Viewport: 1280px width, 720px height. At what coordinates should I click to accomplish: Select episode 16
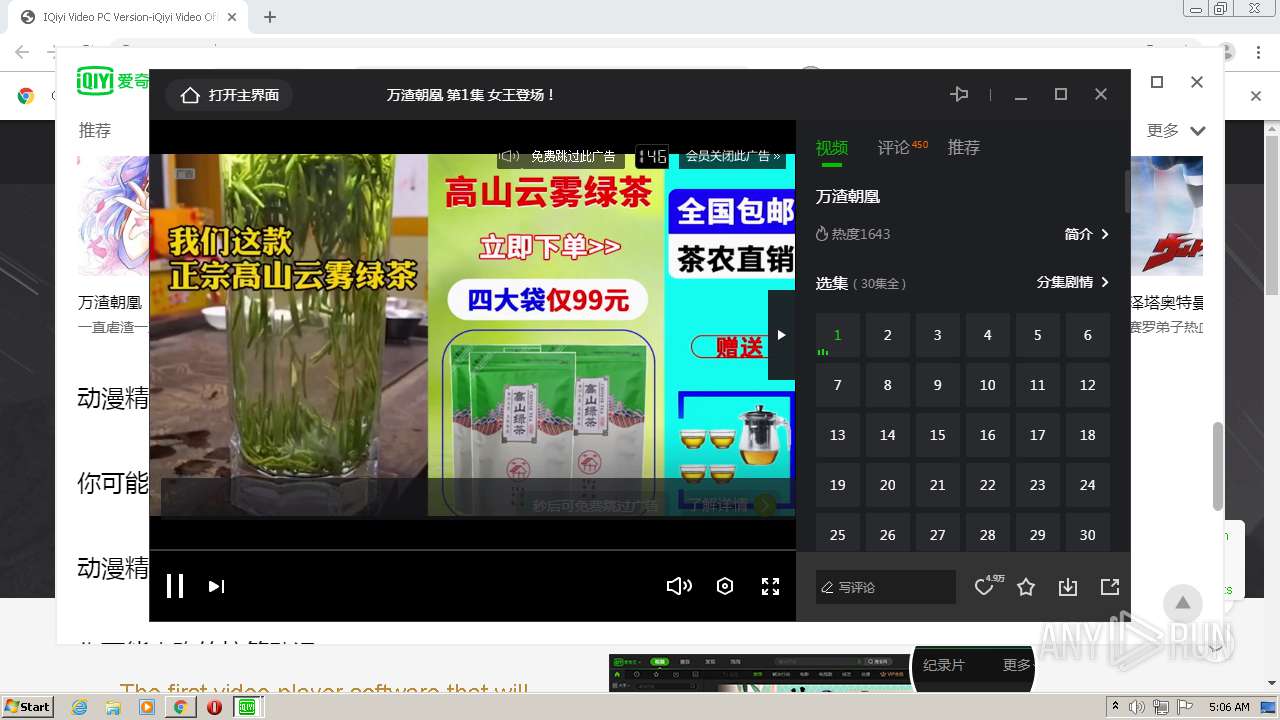click(988, 435)
